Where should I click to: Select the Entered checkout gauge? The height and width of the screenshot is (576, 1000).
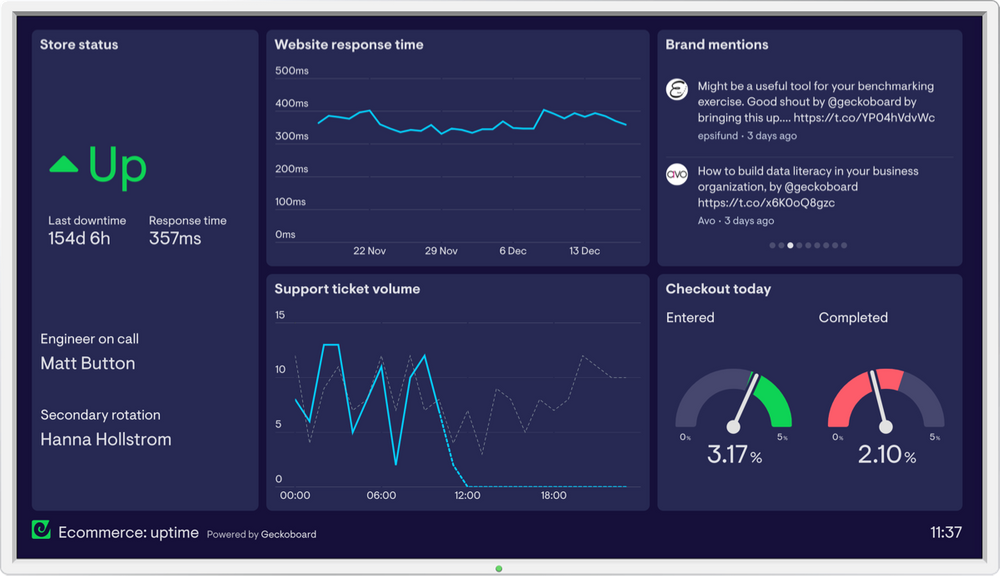pyautogui.click(x=733, y=410)
